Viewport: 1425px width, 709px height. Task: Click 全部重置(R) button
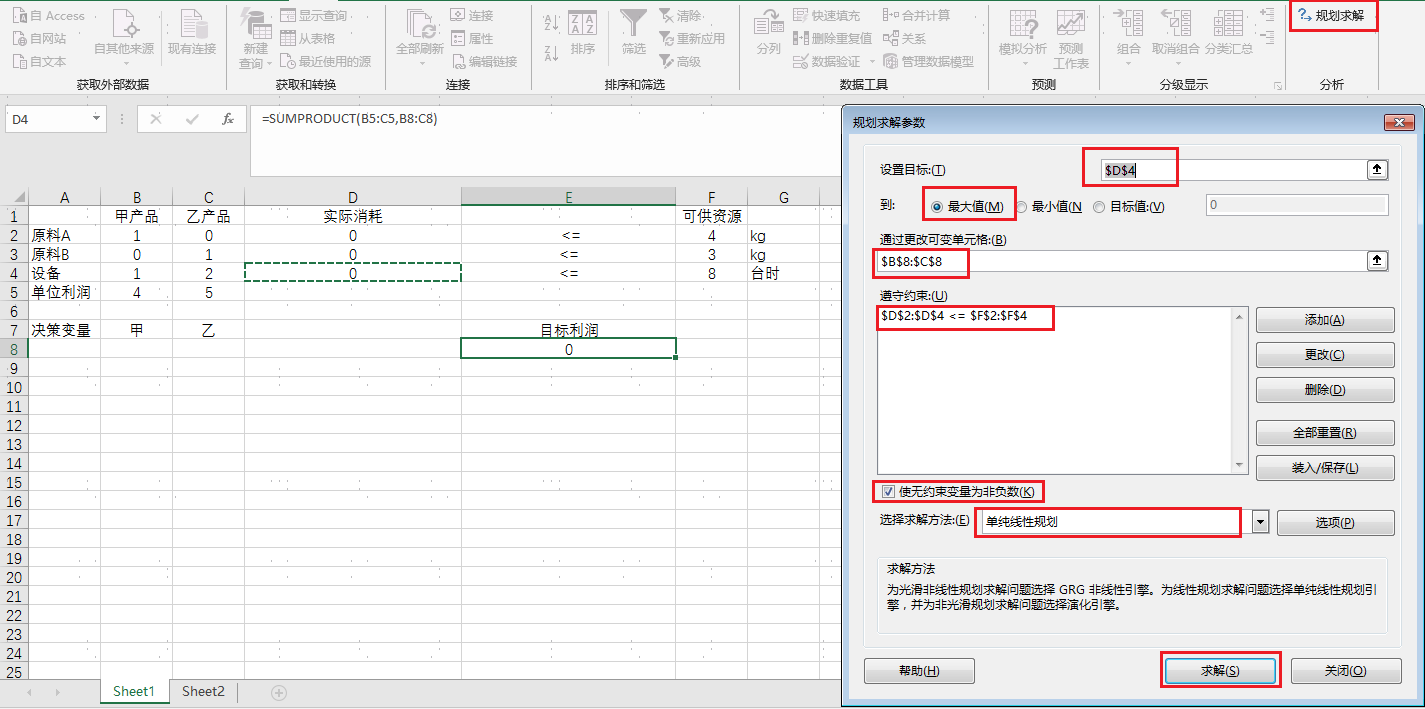pyautogui.click(x=1325, y=433)
